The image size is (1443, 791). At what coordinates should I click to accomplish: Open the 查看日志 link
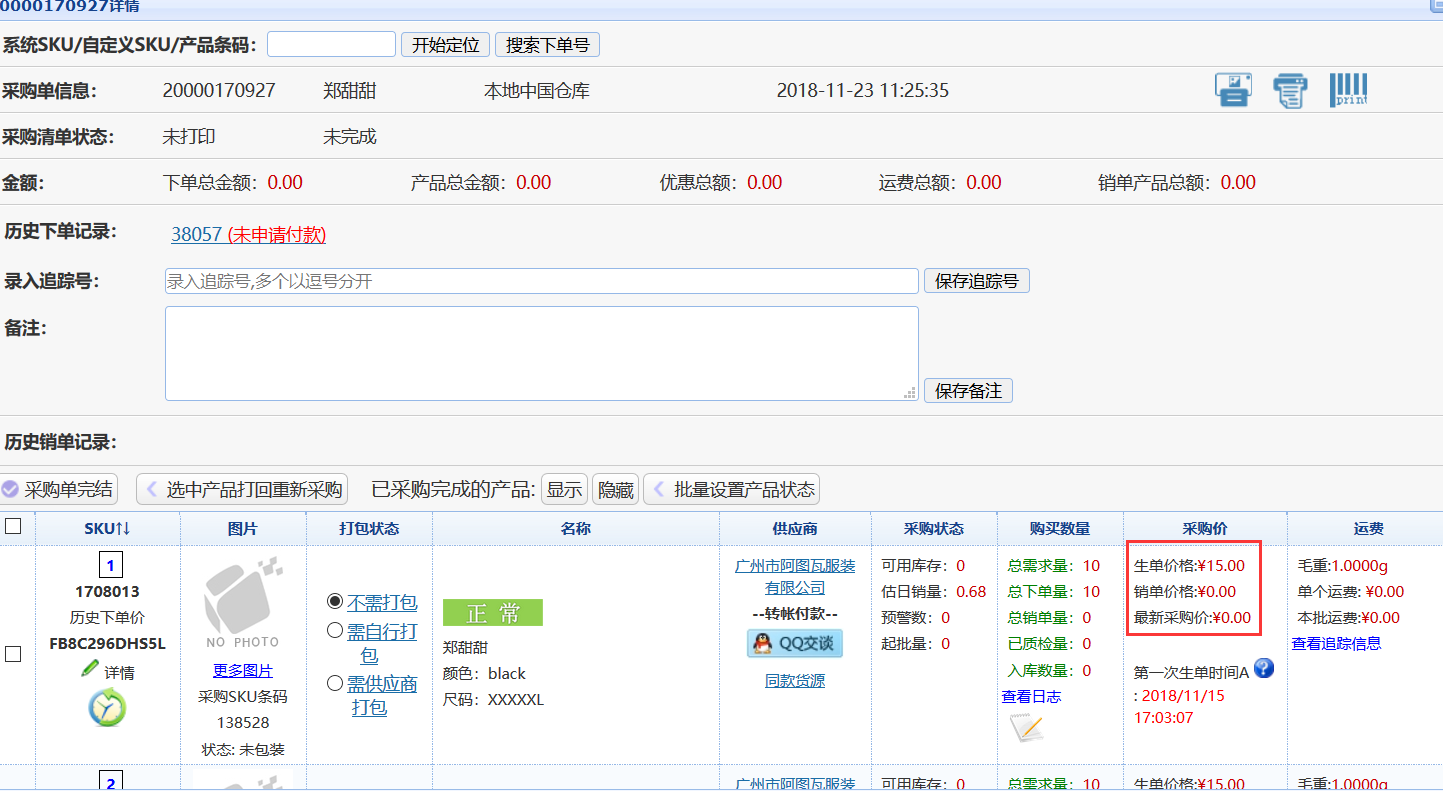[1031, 696]
